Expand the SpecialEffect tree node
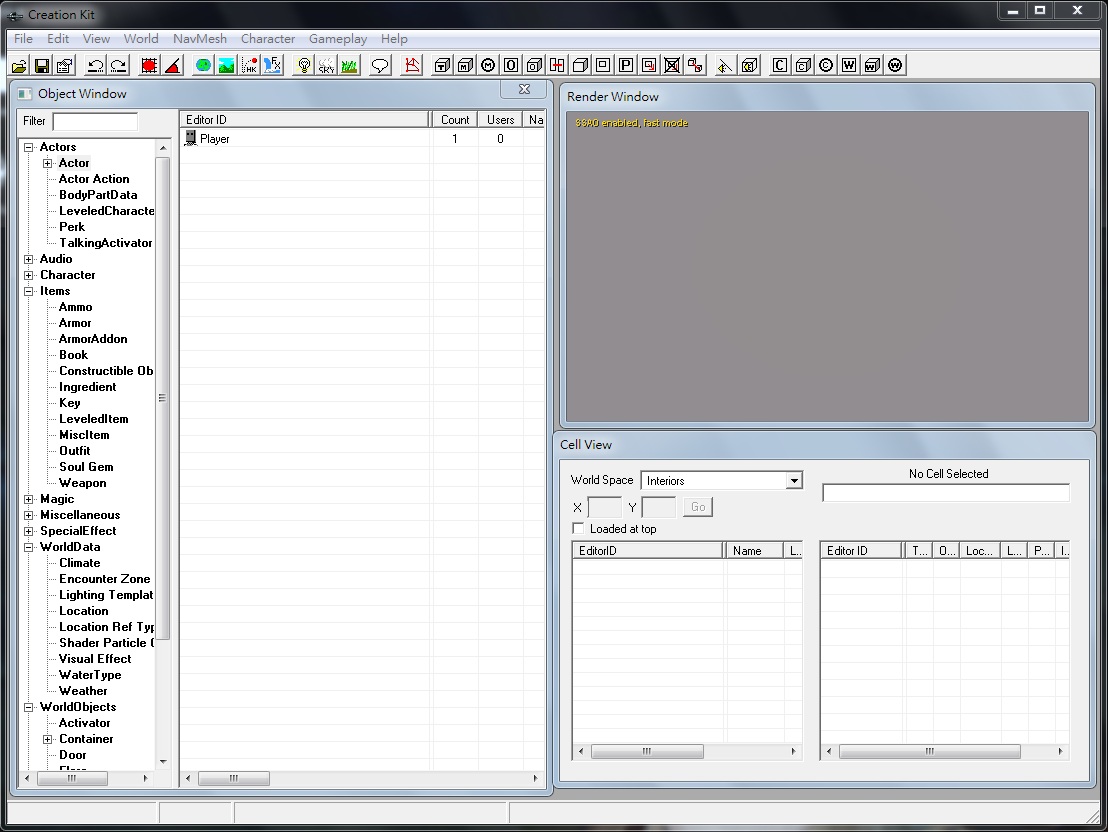The height and width of the screenshot is (832, 1108). coord(29,531)
